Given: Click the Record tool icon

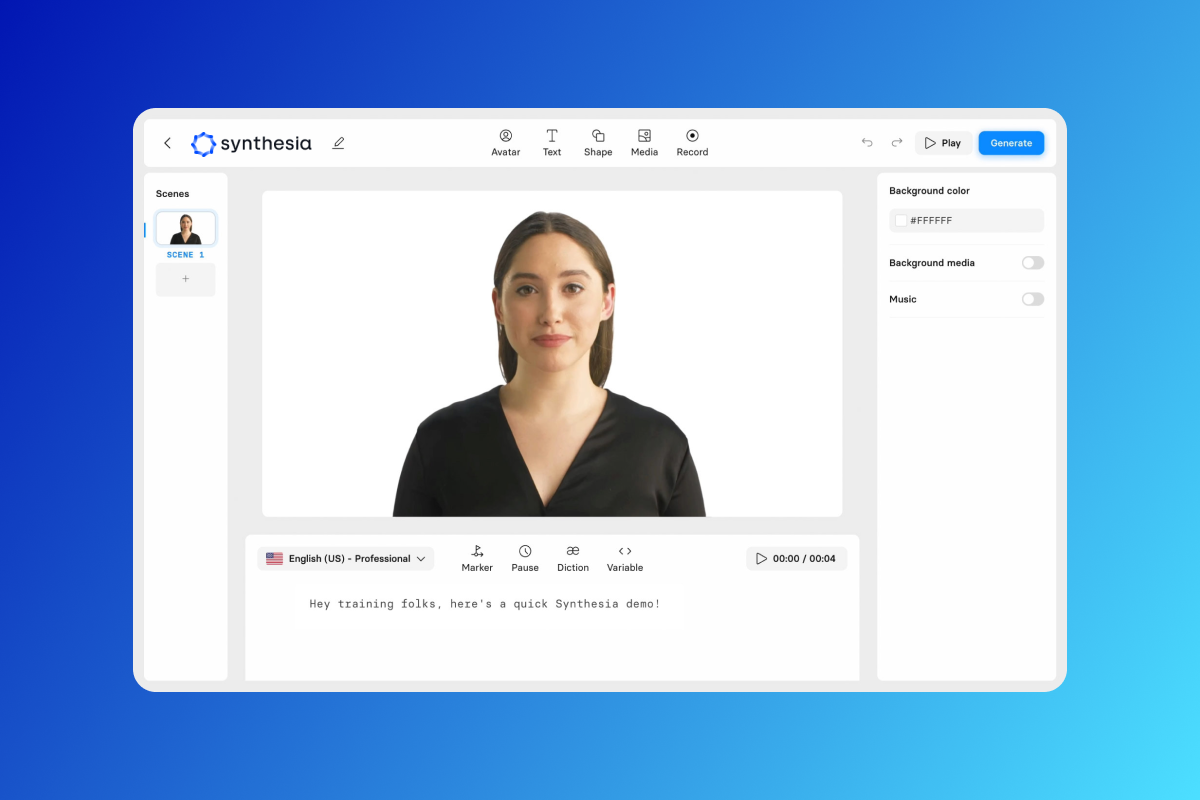Looking at the screenshot, I should point(692,136).
